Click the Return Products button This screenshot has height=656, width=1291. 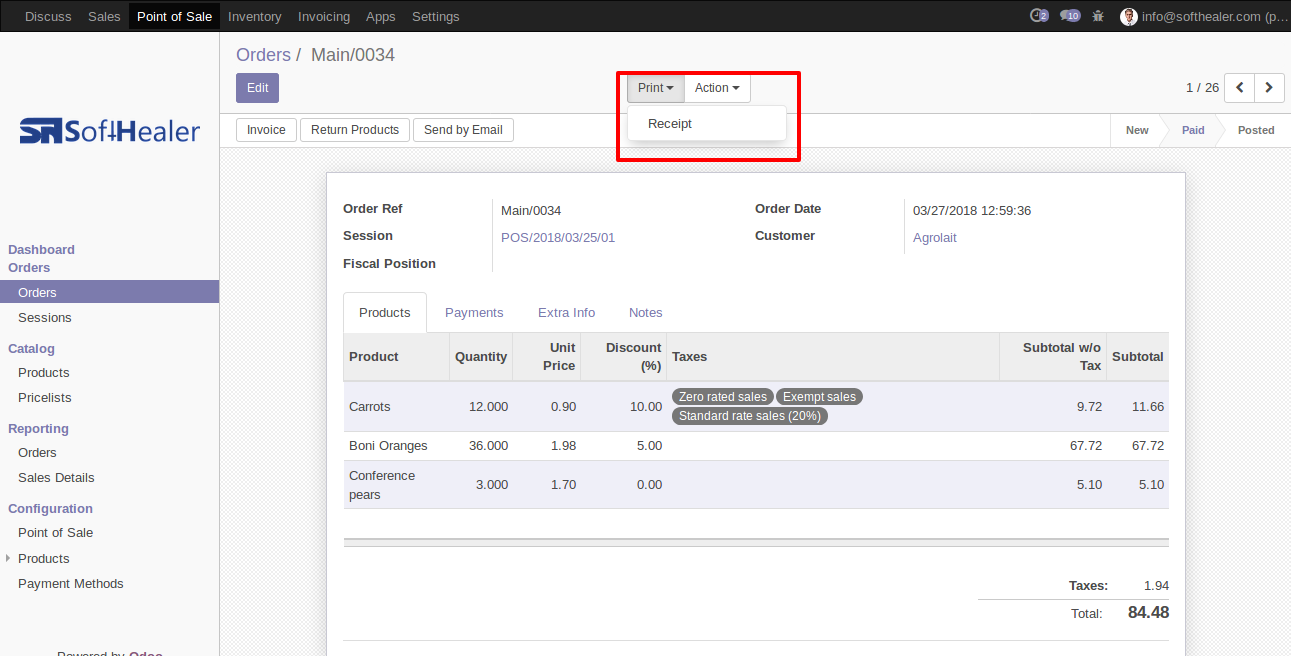coord(355,130)
